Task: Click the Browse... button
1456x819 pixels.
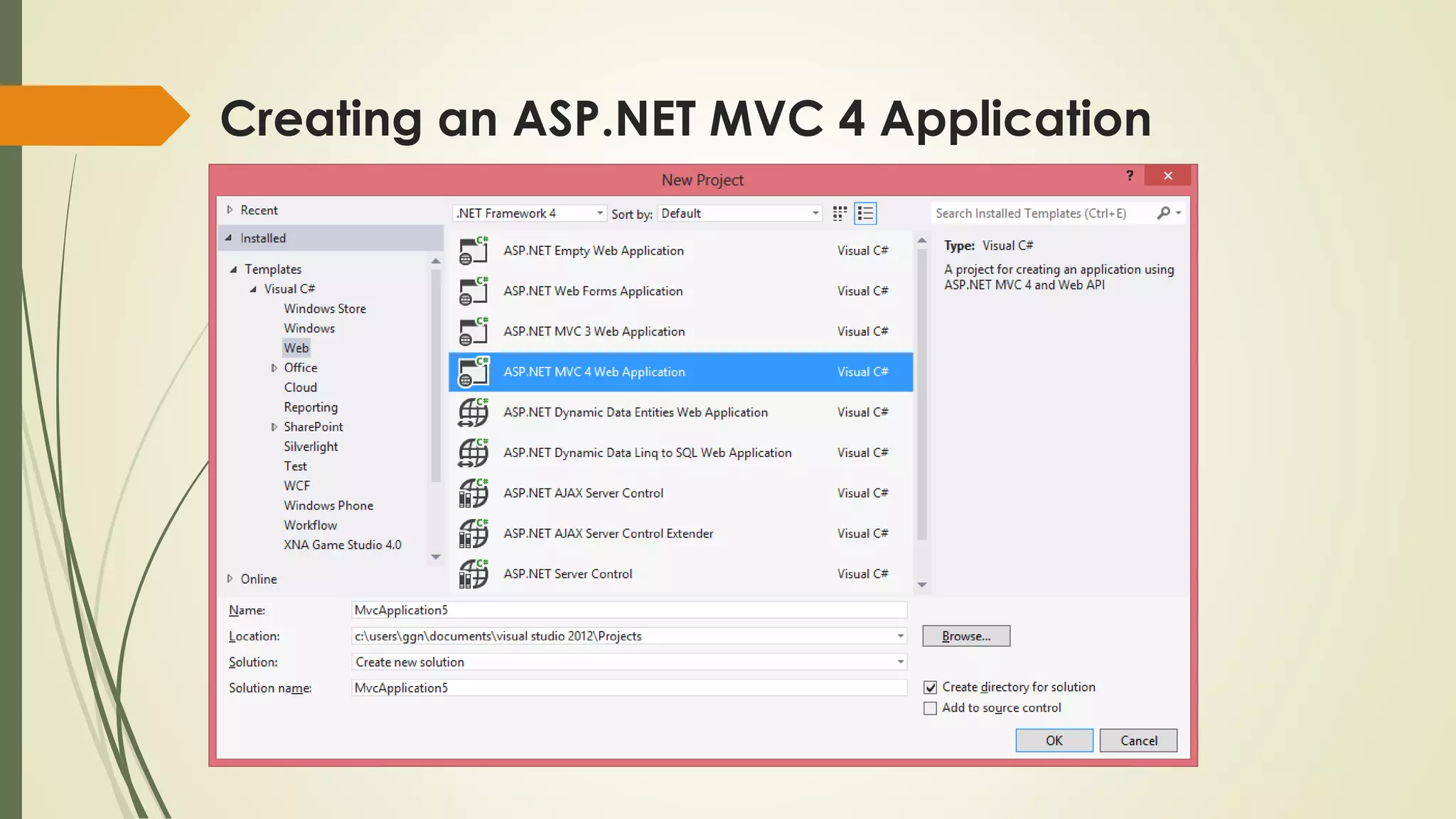Action: click(x=966, y=636)
